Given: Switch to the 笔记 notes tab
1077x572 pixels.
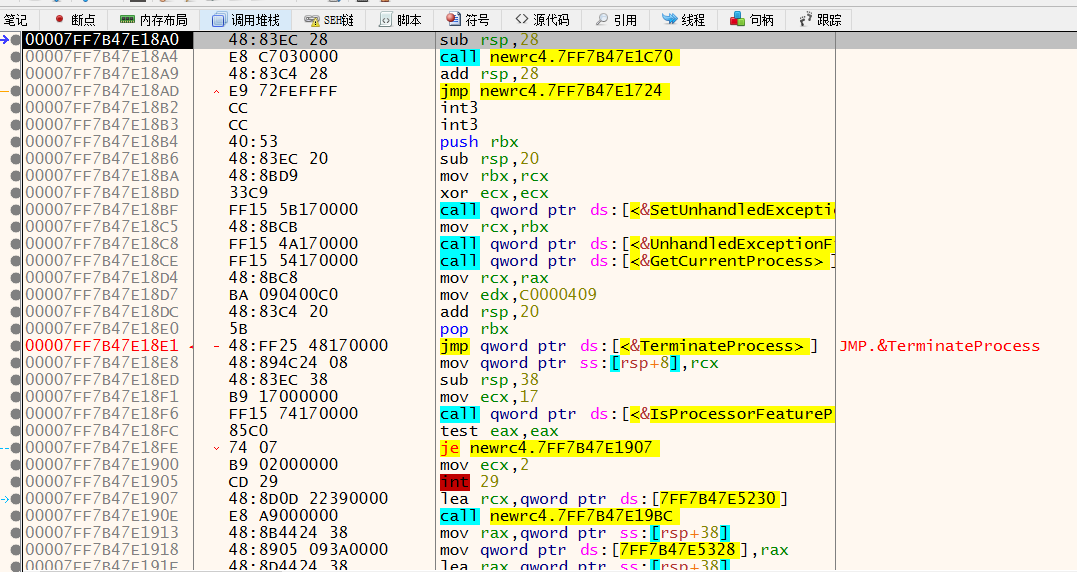Looking at the screenshot, I should (16, 19).
